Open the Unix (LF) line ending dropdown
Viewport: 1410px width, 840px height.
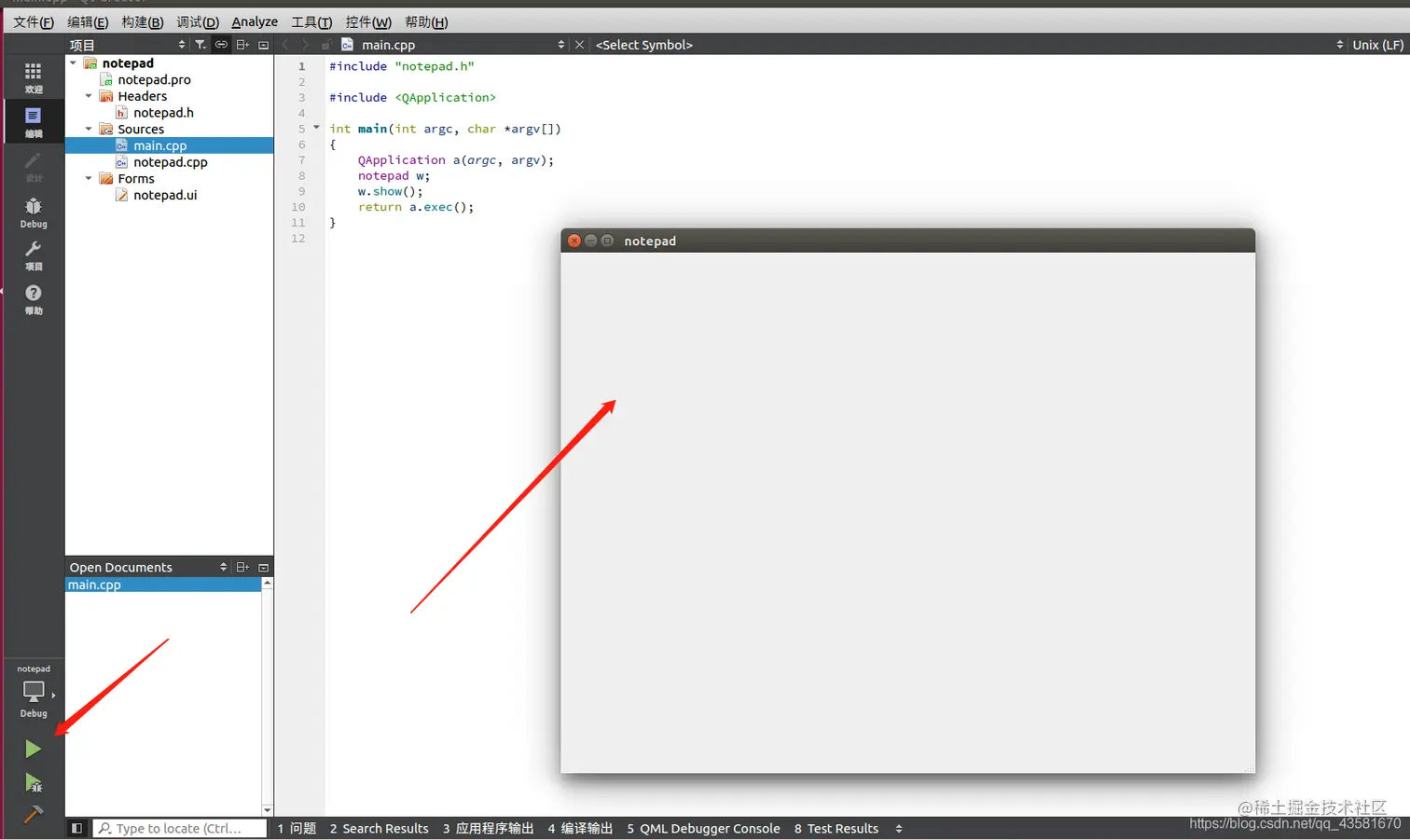(1377, 45)
